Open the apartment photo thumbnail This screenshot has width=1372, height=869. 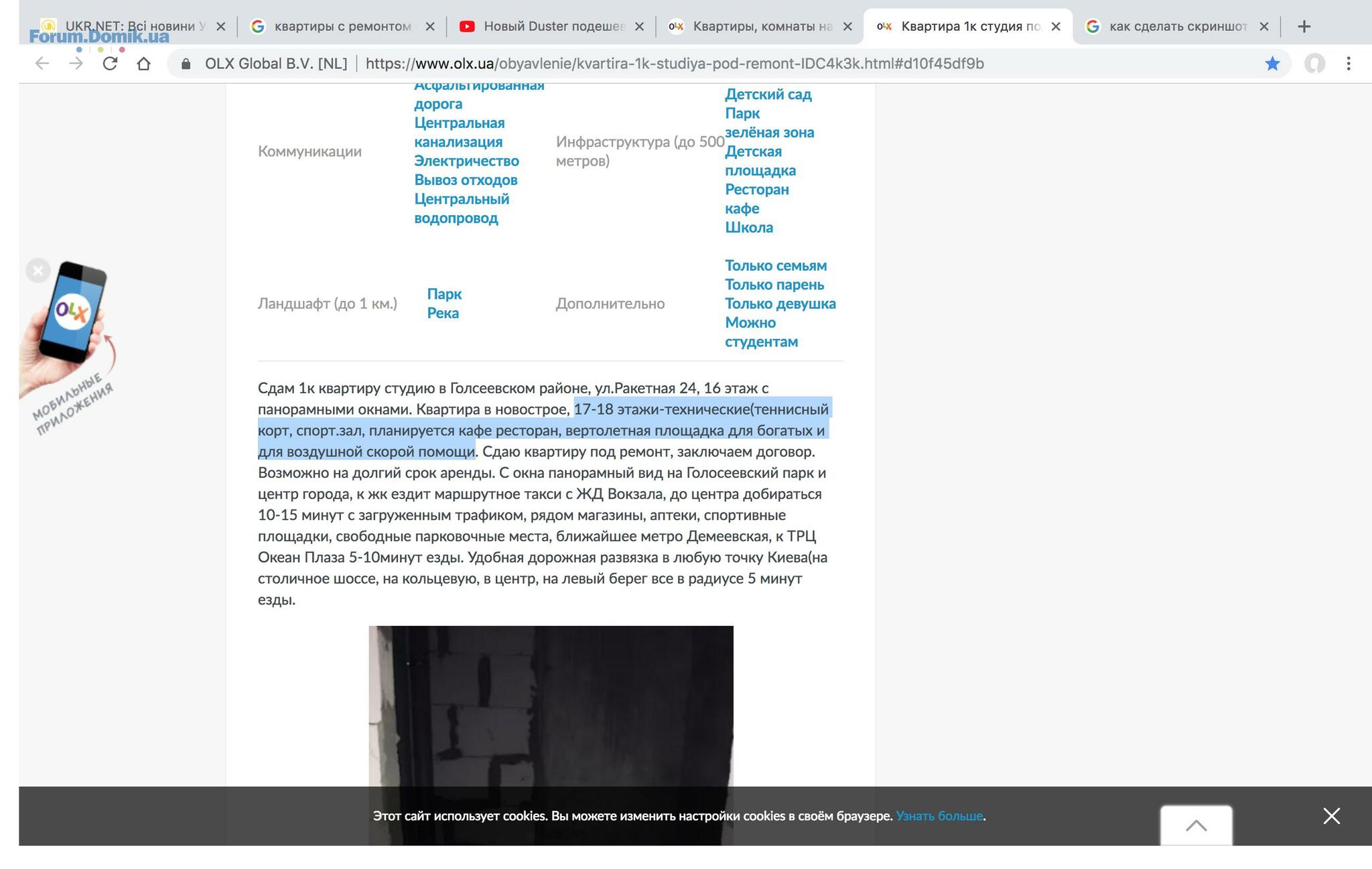point(551,706)
